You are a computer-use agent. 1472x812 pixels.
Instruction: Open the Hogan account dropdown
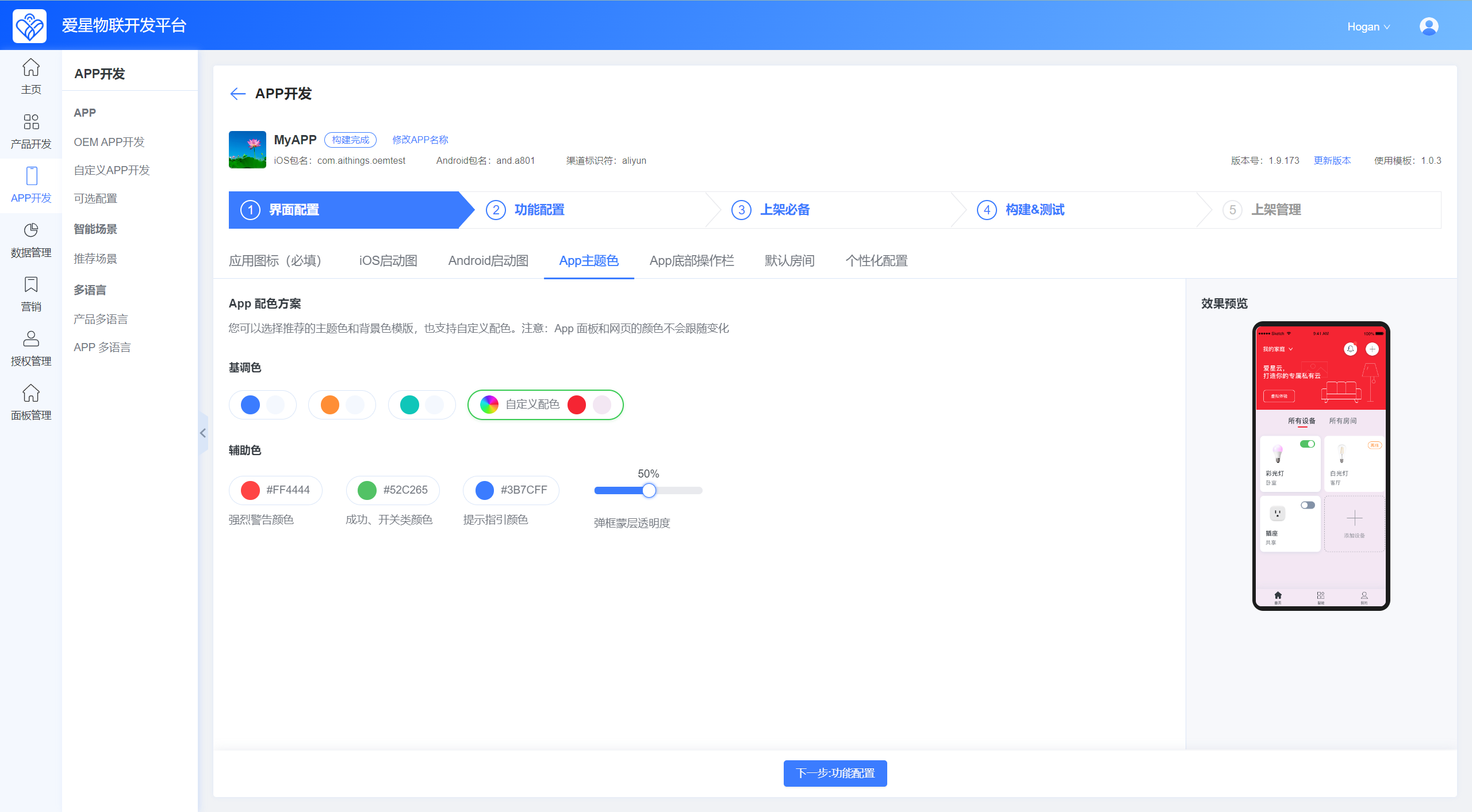coord(1368,27)
